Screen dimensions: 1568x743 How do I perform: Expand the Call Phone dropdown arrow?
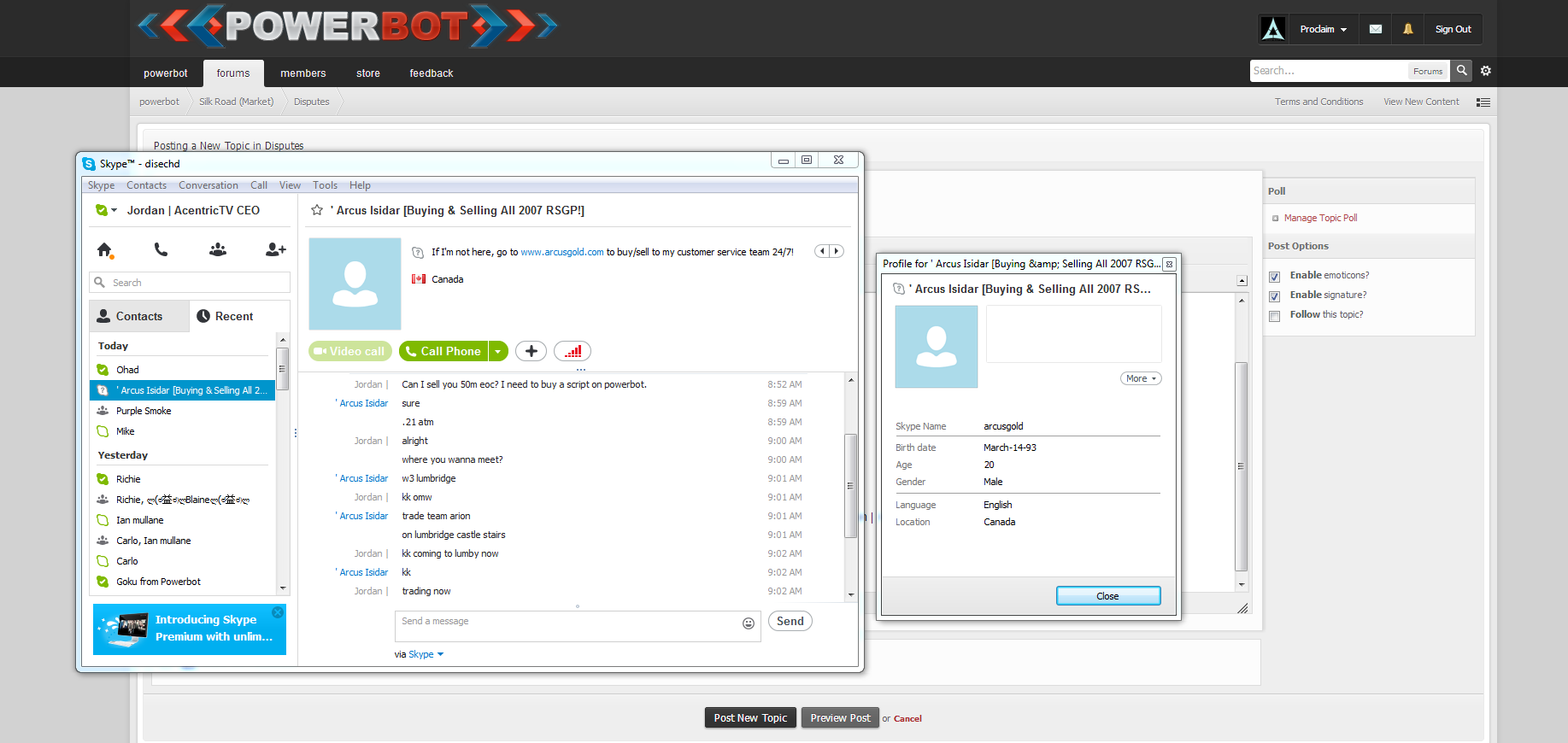tap(498, 351)
